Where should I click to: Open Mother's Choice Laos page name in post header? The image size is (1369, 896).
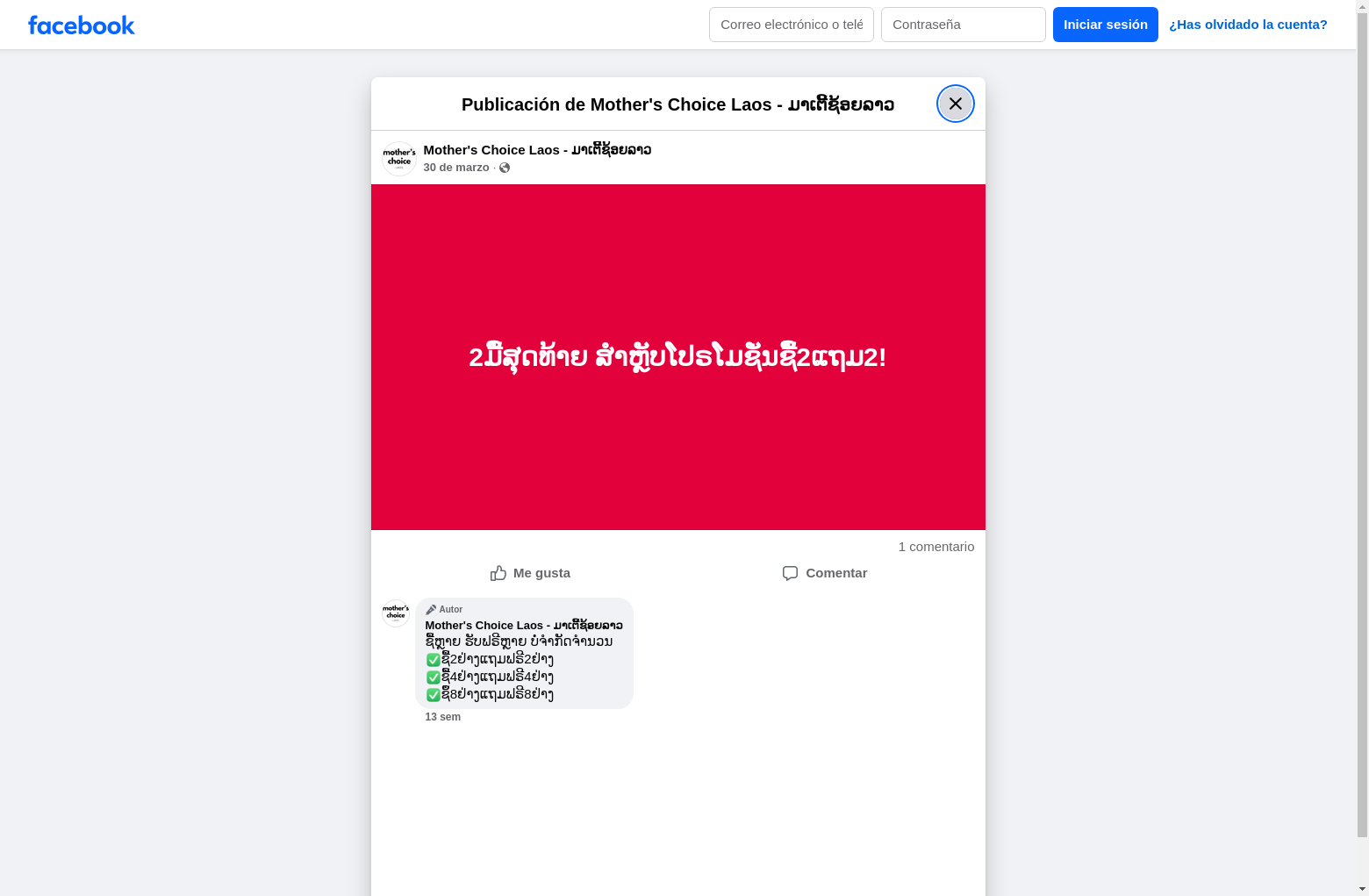click(x=537, y=150)
